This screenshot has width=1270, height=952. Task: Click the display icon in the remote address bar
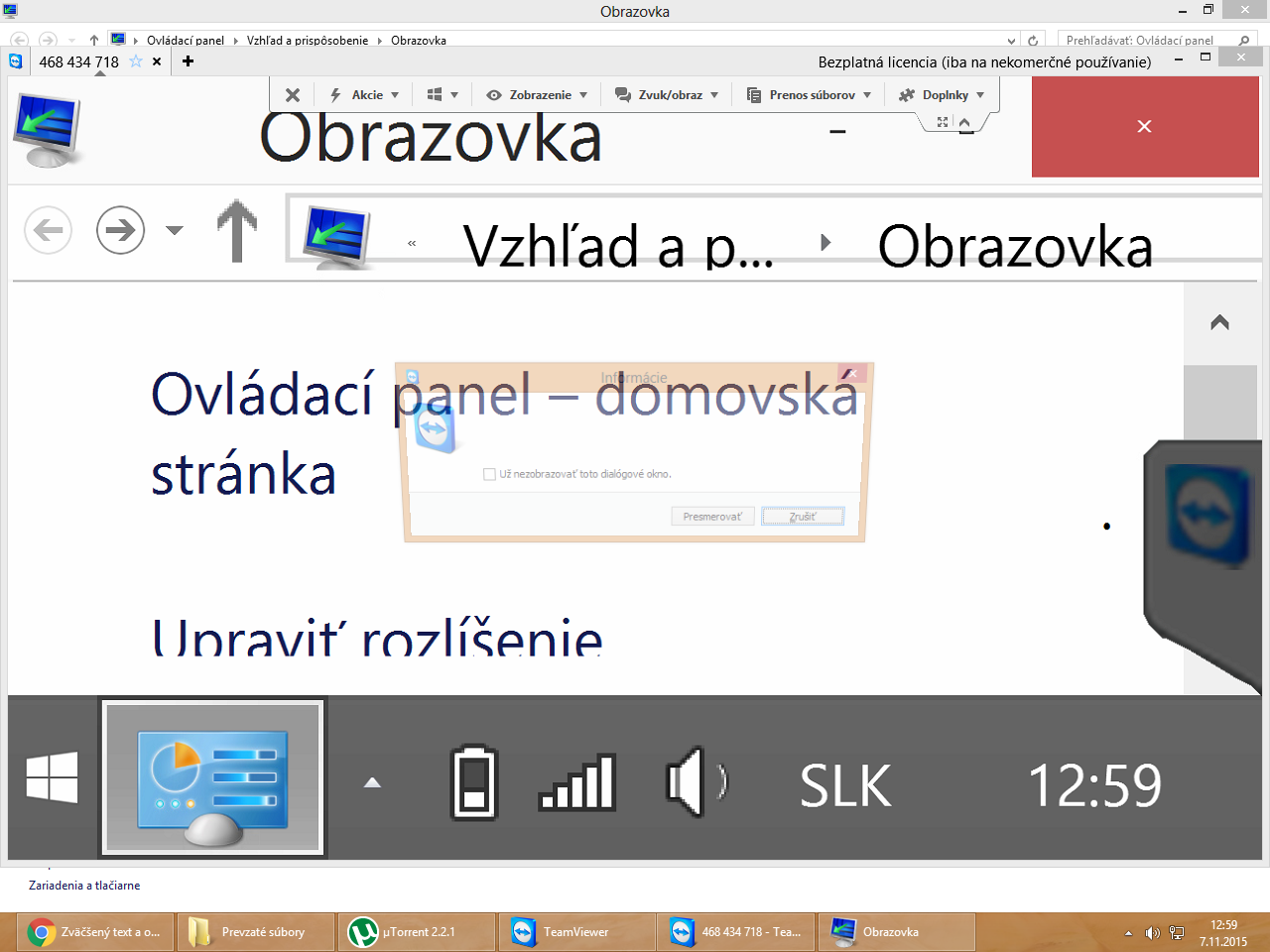click(x=338, y=236)
